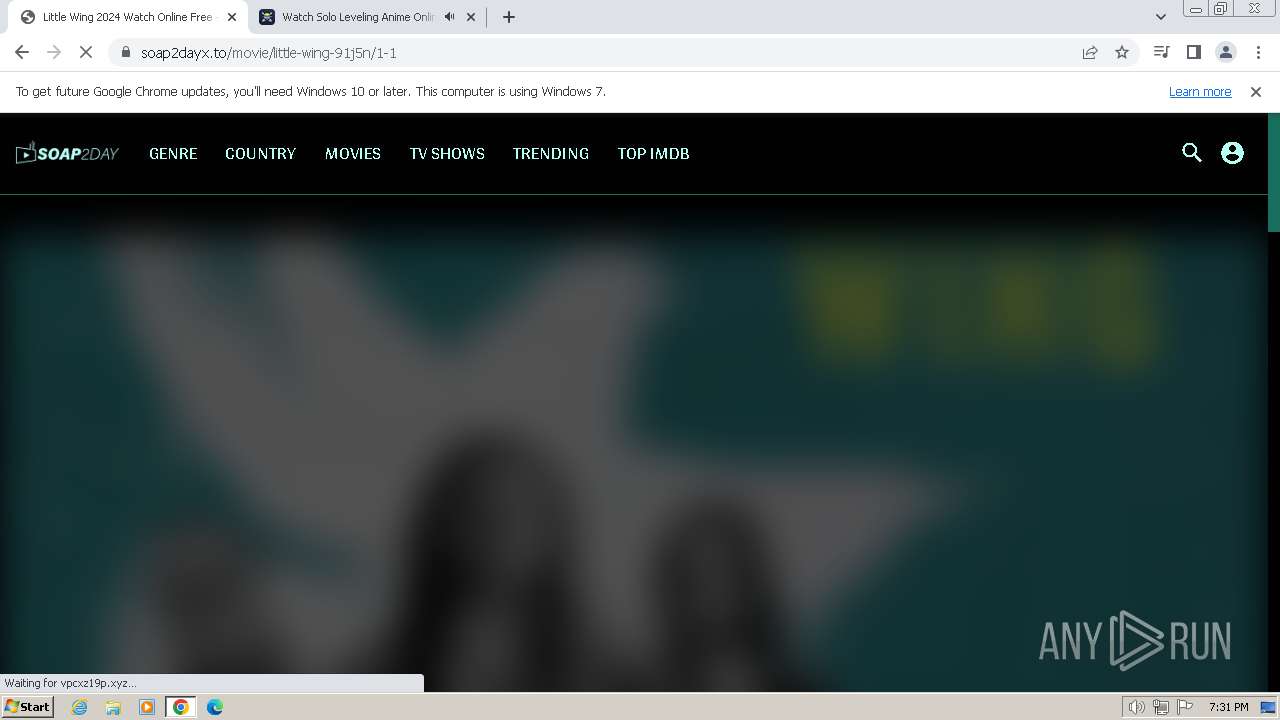Go back to the previous page
This screenshot has height=720, width=1280.
point(22,52)
